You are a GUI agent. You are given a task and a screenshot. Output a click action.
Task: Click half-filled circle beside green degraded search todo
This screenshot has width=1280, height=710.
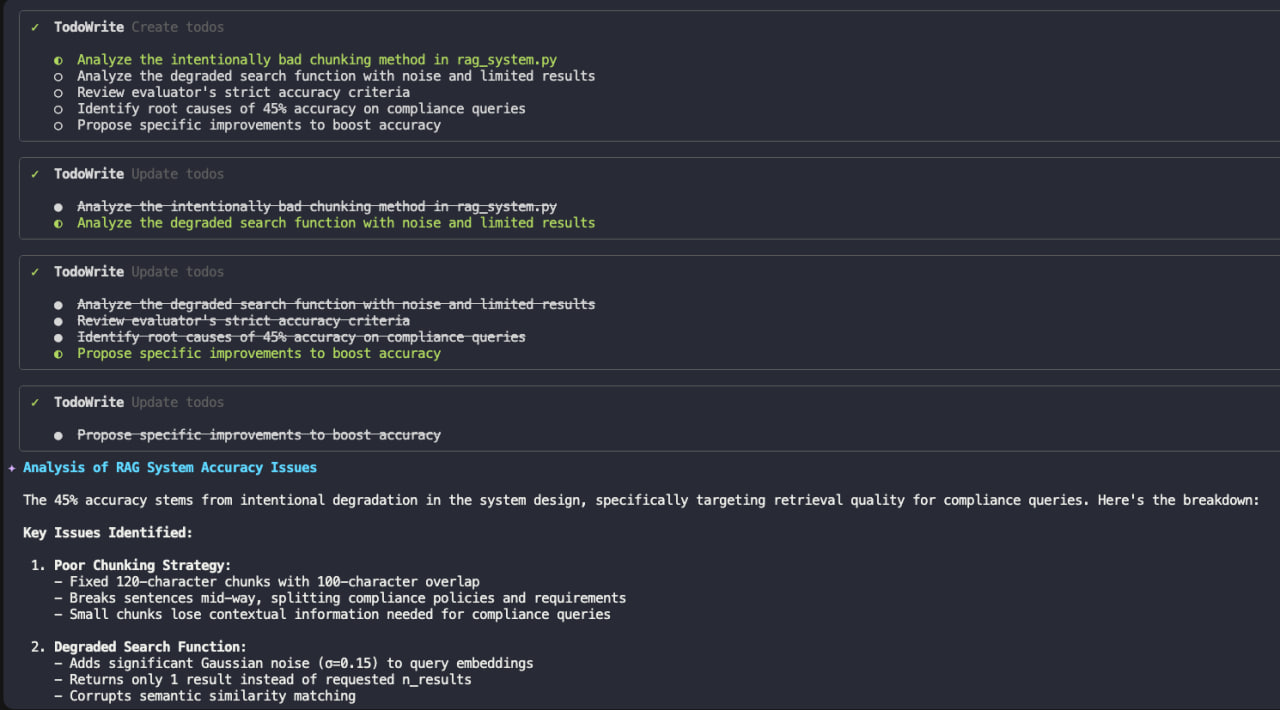pos(58,223)
